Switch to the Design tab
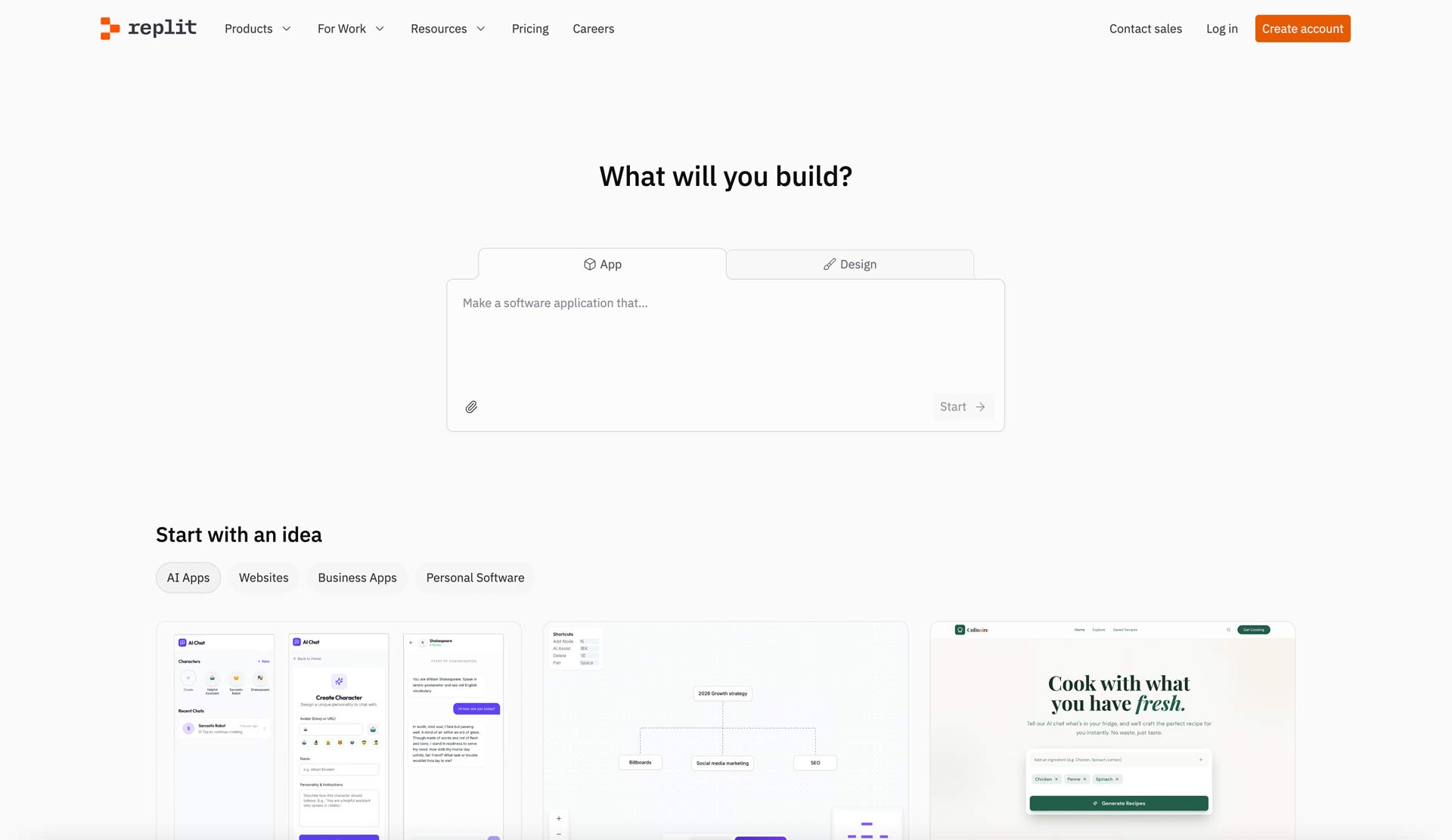 [x=849, y=264]
